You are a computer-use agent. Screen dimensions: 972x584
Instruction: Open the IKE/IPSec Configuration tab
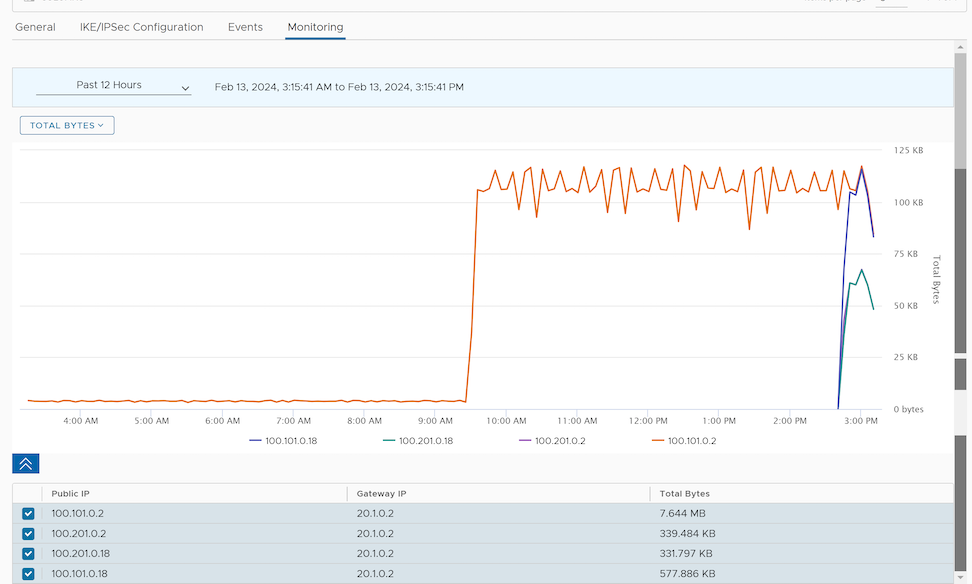[141, 27]
